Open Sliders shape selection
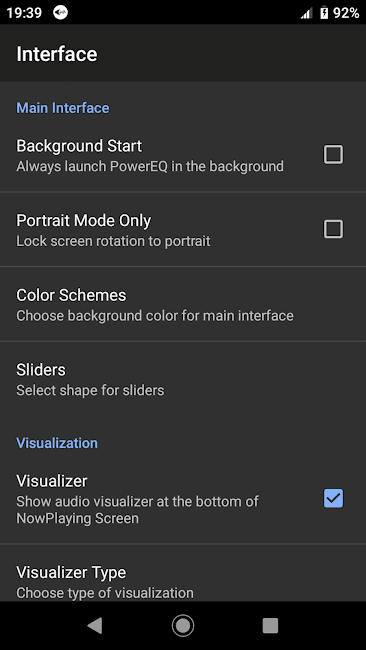Viewport: 366px width, 650px height. point(183,379)
